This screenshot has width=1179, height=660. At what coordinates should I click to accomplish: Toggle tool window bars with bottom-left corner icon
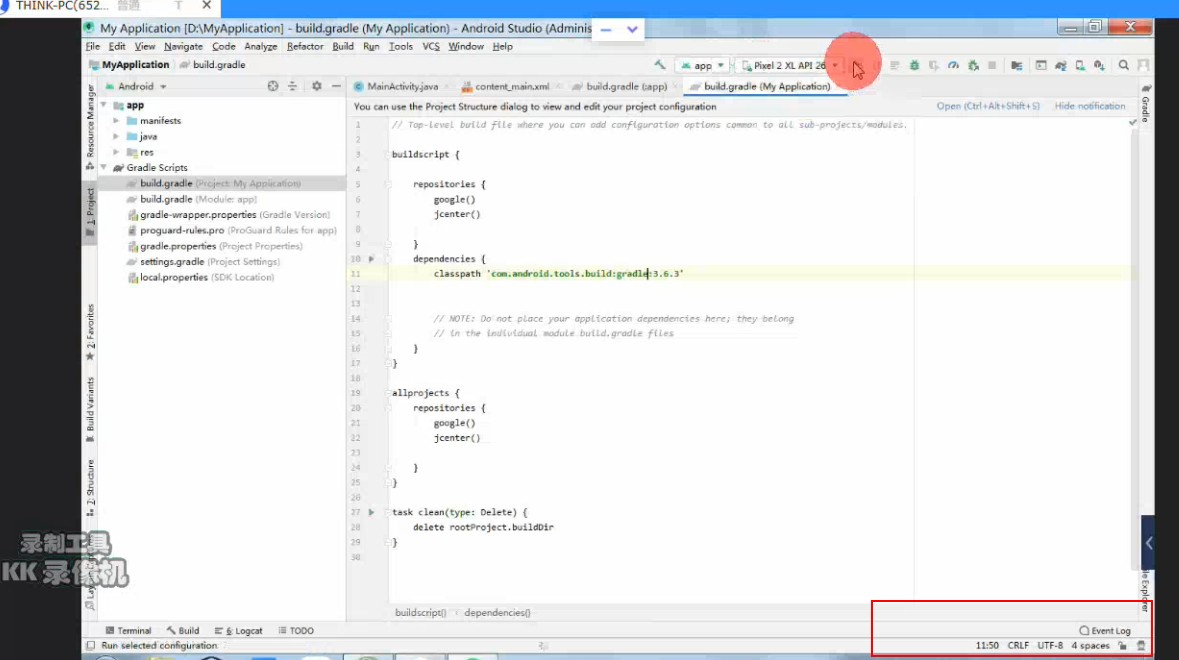(x=90, y=646)
